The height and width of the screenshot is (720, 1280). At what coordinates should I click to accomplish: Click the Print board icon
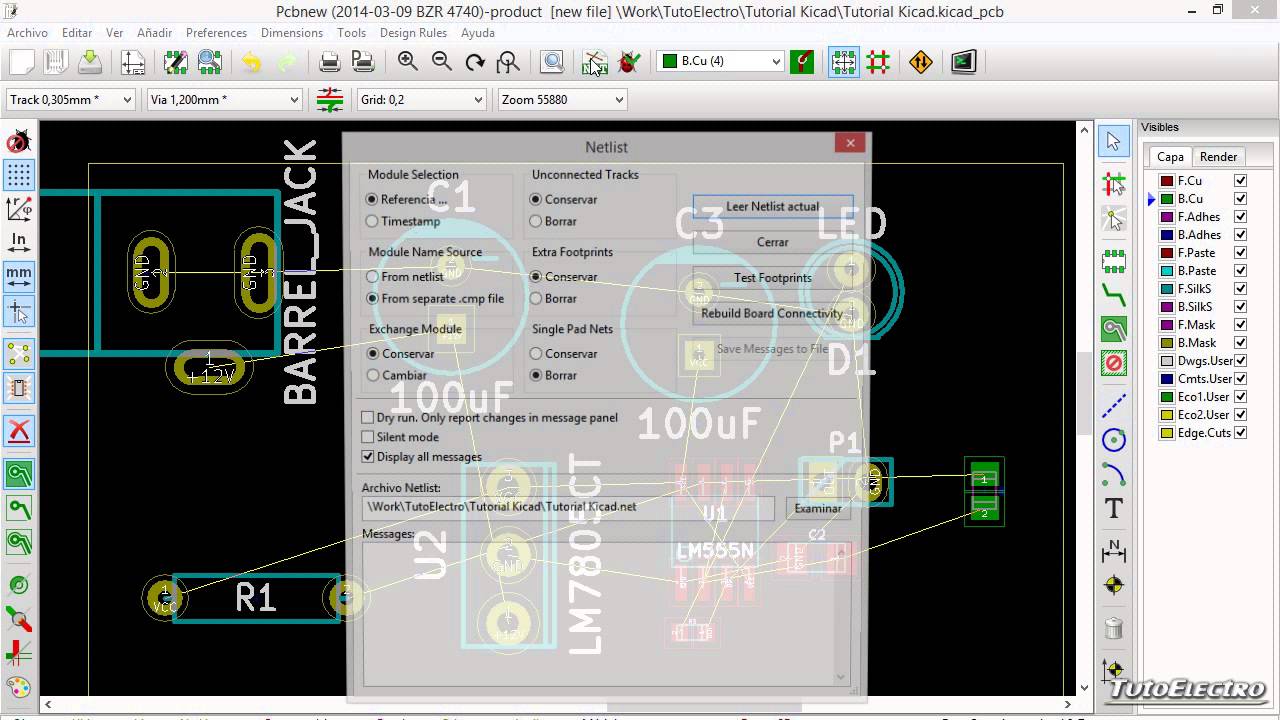[329, 62]
